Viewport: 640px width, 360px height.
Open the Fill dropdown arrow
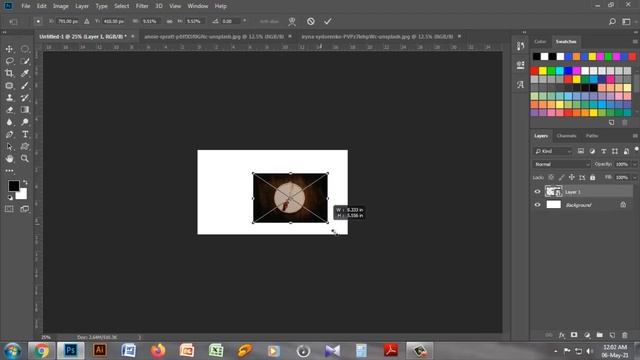tap(634, 178)
